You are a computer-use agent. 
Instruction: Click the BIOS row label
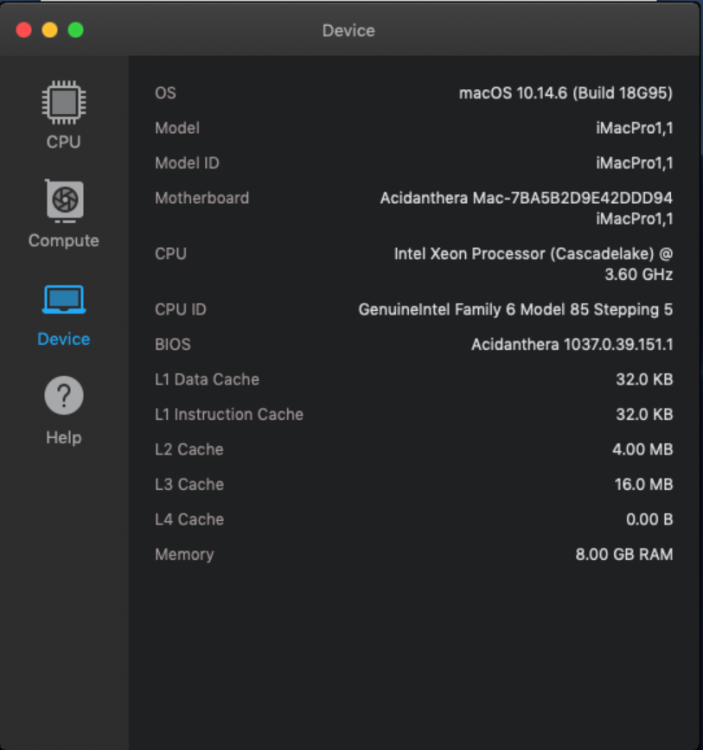pos(173,344)
